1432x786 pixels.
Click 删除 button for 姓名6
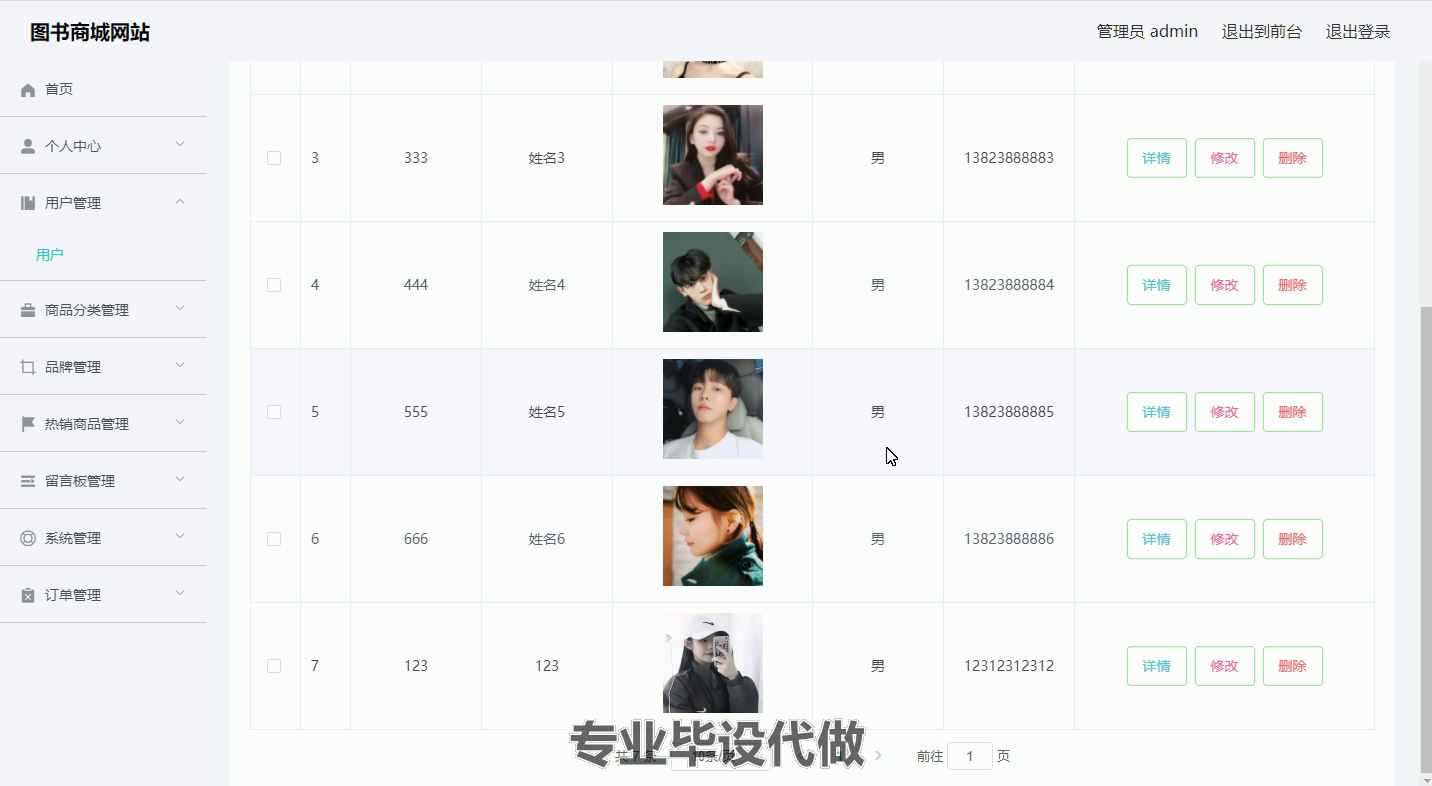click(x=1293, y=539)
